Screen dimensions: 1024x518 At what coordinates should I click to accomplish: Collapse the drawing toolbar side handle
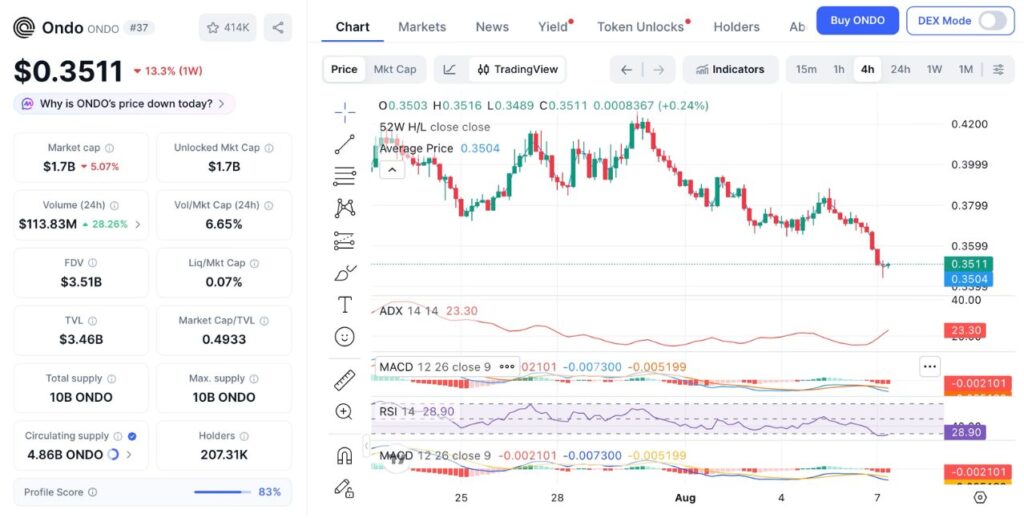pyautogui.click(x=366, y=445)
